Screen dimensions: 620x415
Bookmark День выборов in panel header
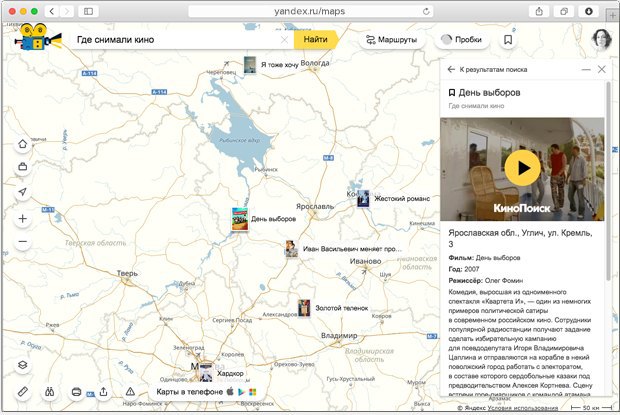(452, 93)
